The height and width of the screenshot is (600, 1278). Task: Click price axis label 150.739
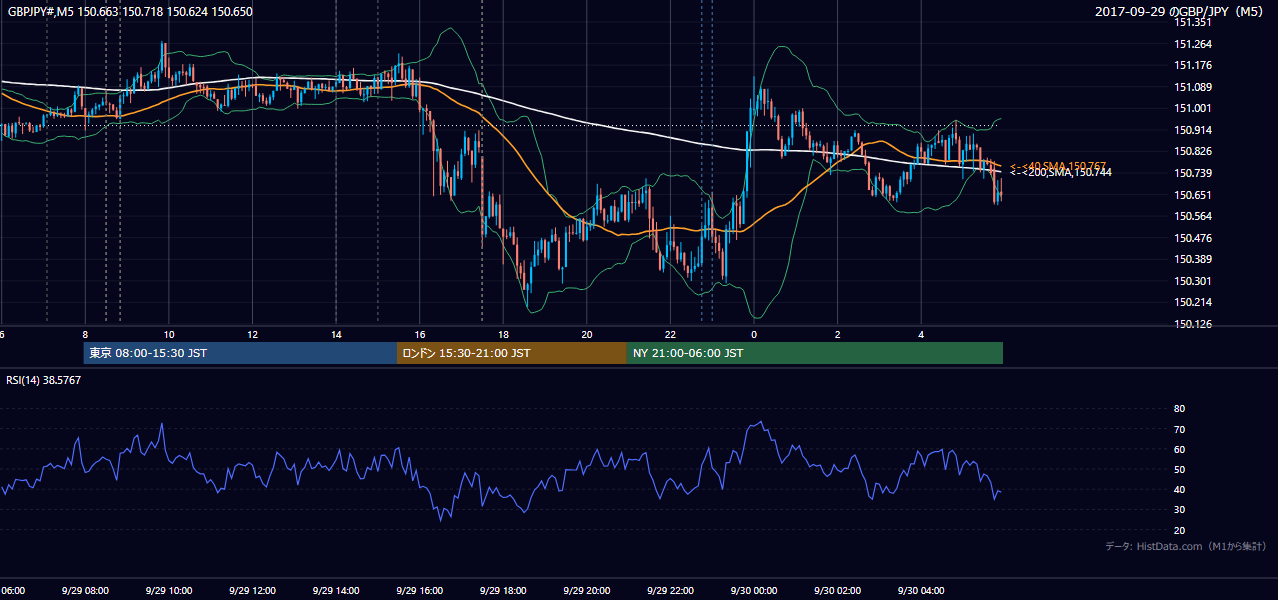pos(1194,173)
